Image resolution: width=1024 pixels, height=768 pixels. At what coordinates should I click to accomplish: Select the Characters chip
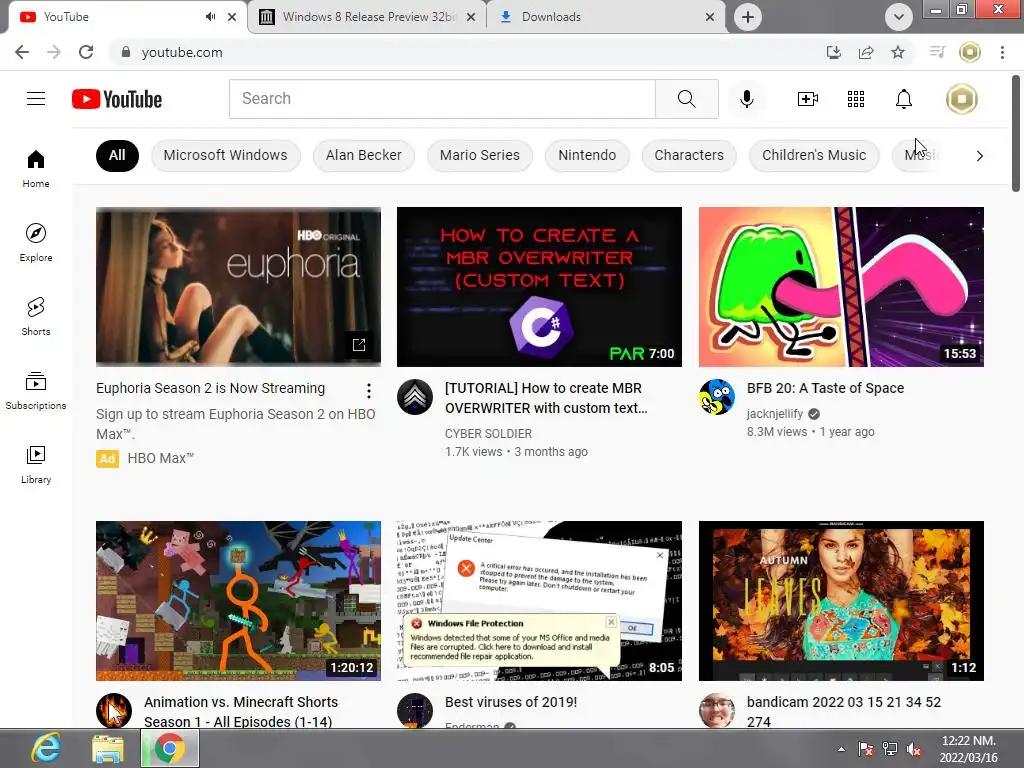tap(689, 155)
